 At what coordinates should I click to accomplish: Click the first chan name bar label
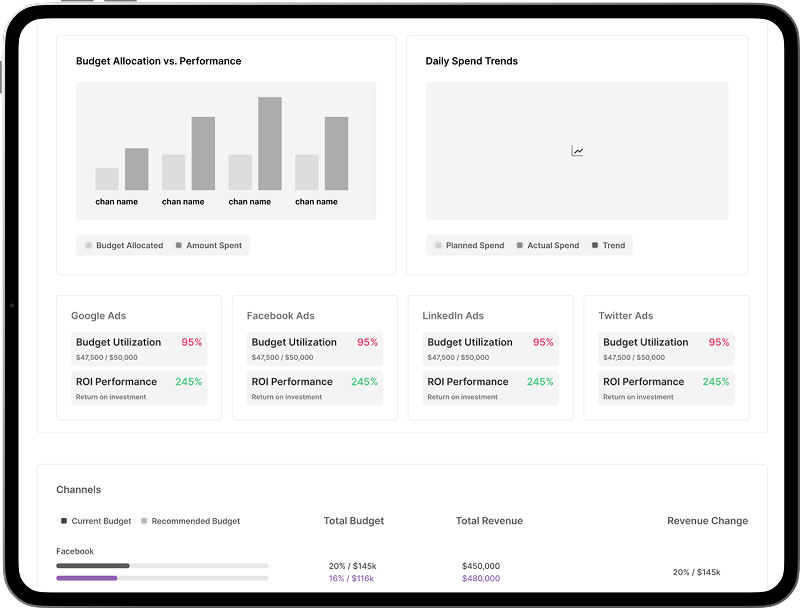pyautogui.click(x=116, y=202)
